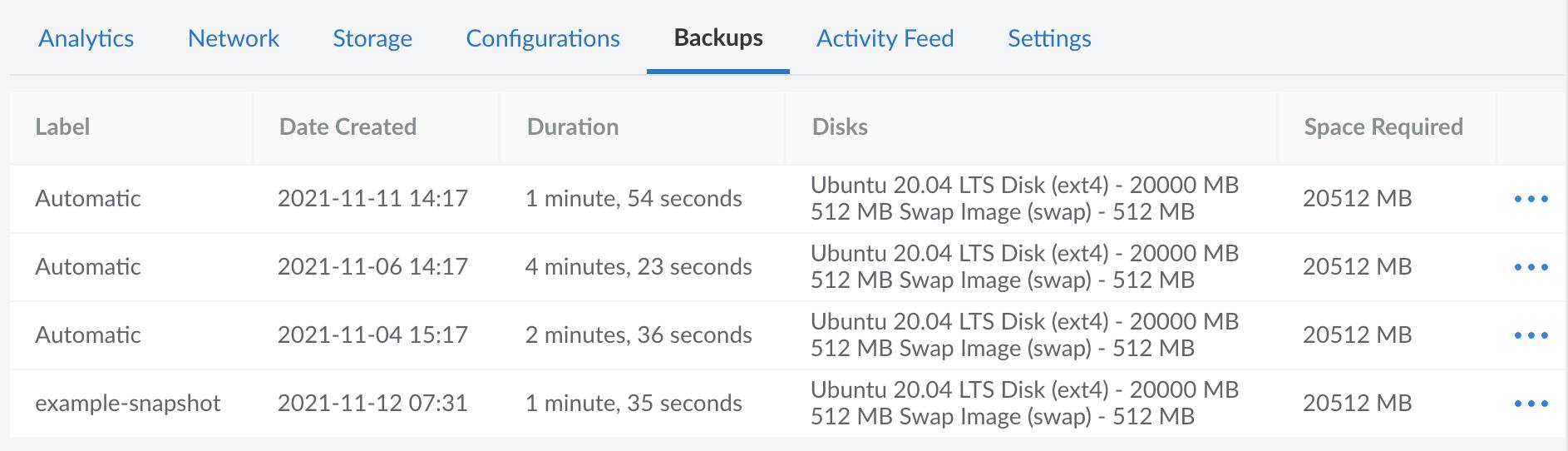Click the Duration column header
Image resolution: width=1568 pixels, height=451 pixels.
coord(573,126)
